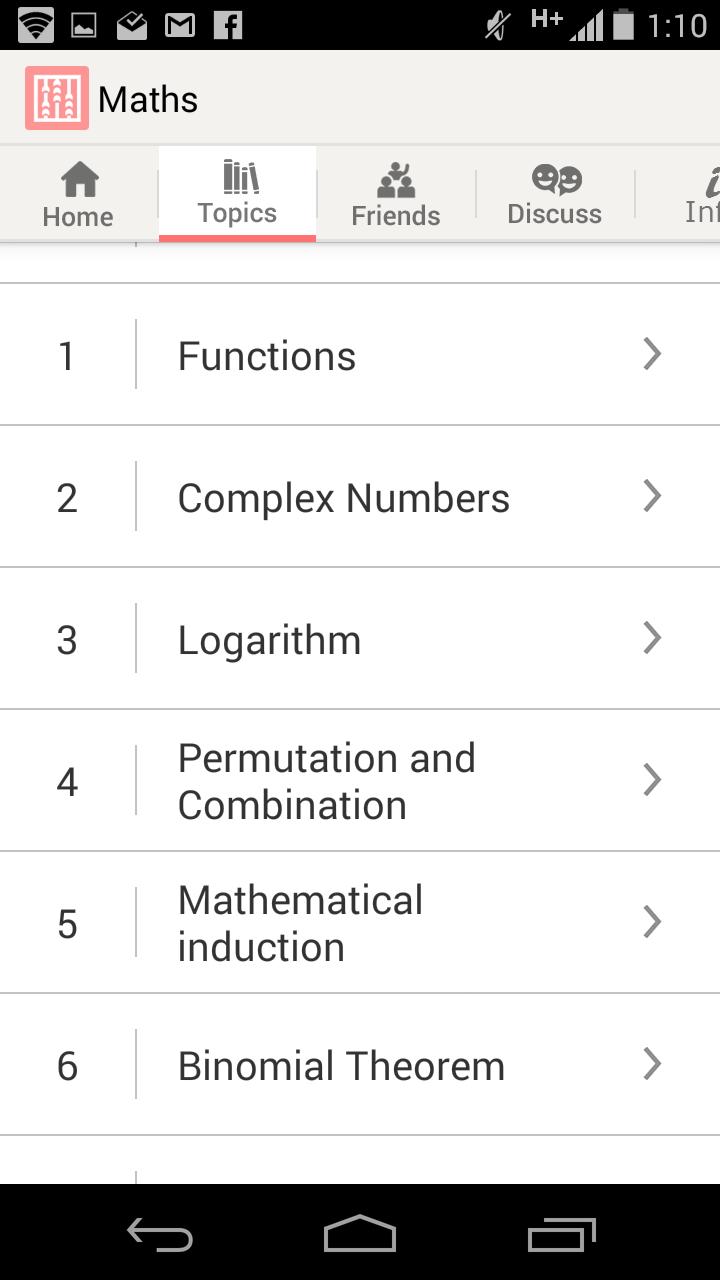Expand the Functions topic chevron
The width and height of the screenshot is (720, 1280).
[x=652, y=354]
